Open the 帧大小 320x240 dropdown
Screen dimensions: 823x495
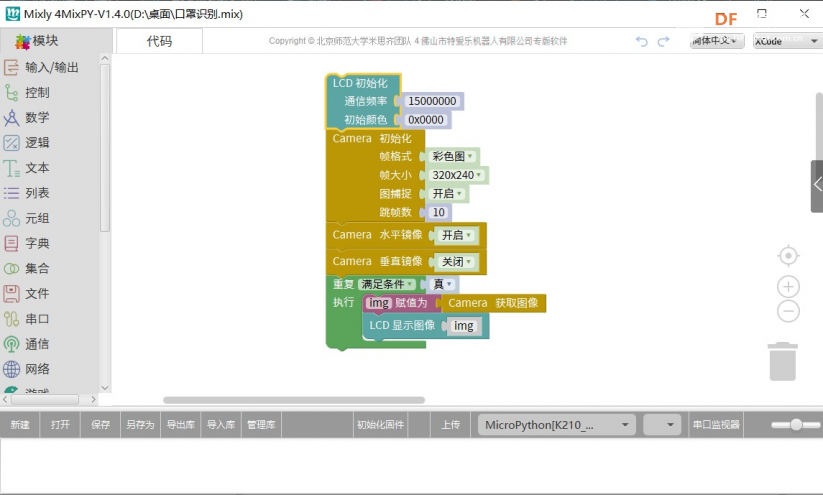tap(457, 175)
